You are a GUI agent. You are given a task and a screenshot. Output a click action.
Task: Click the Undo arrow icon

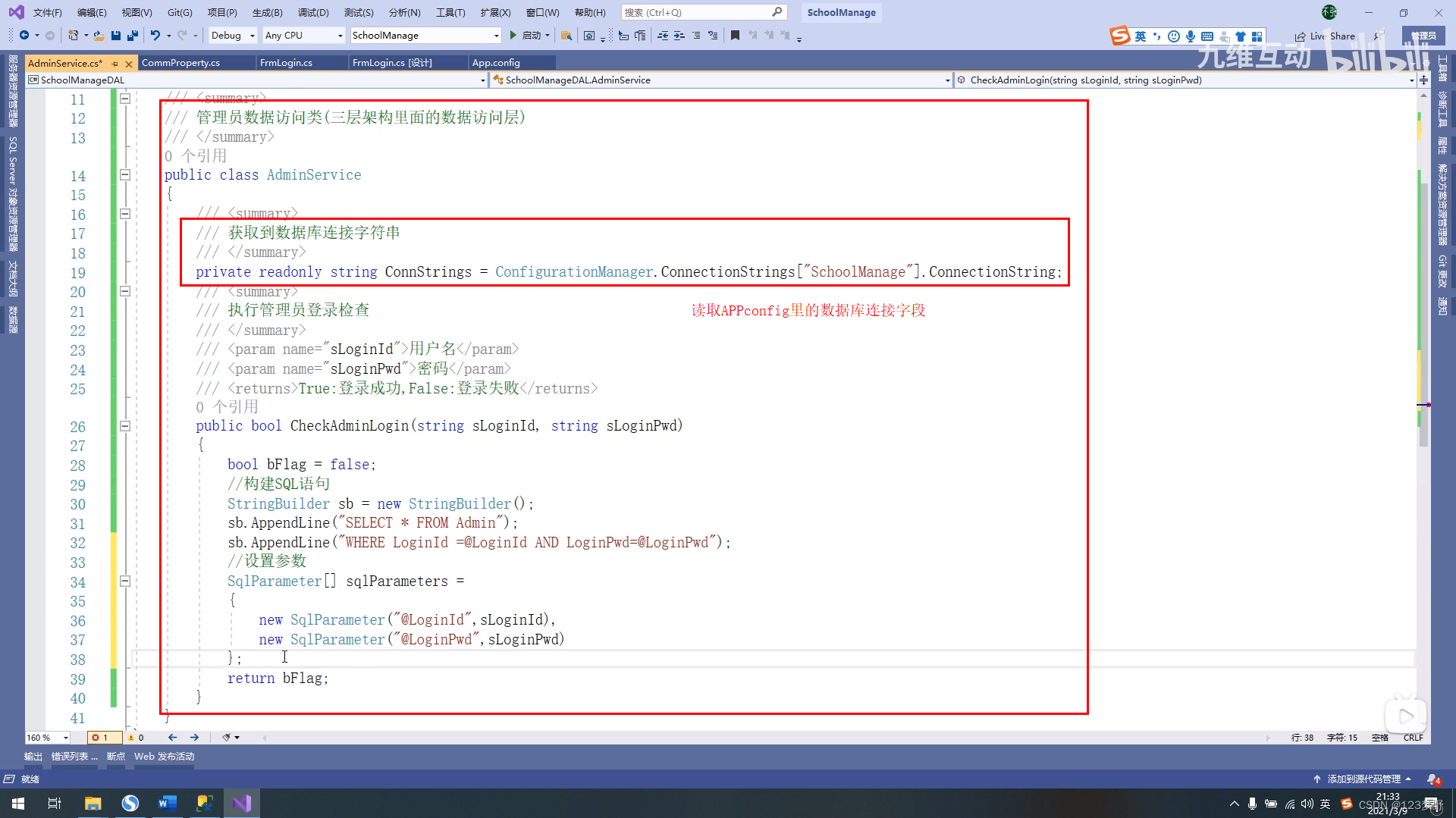[x=155, y=35]
